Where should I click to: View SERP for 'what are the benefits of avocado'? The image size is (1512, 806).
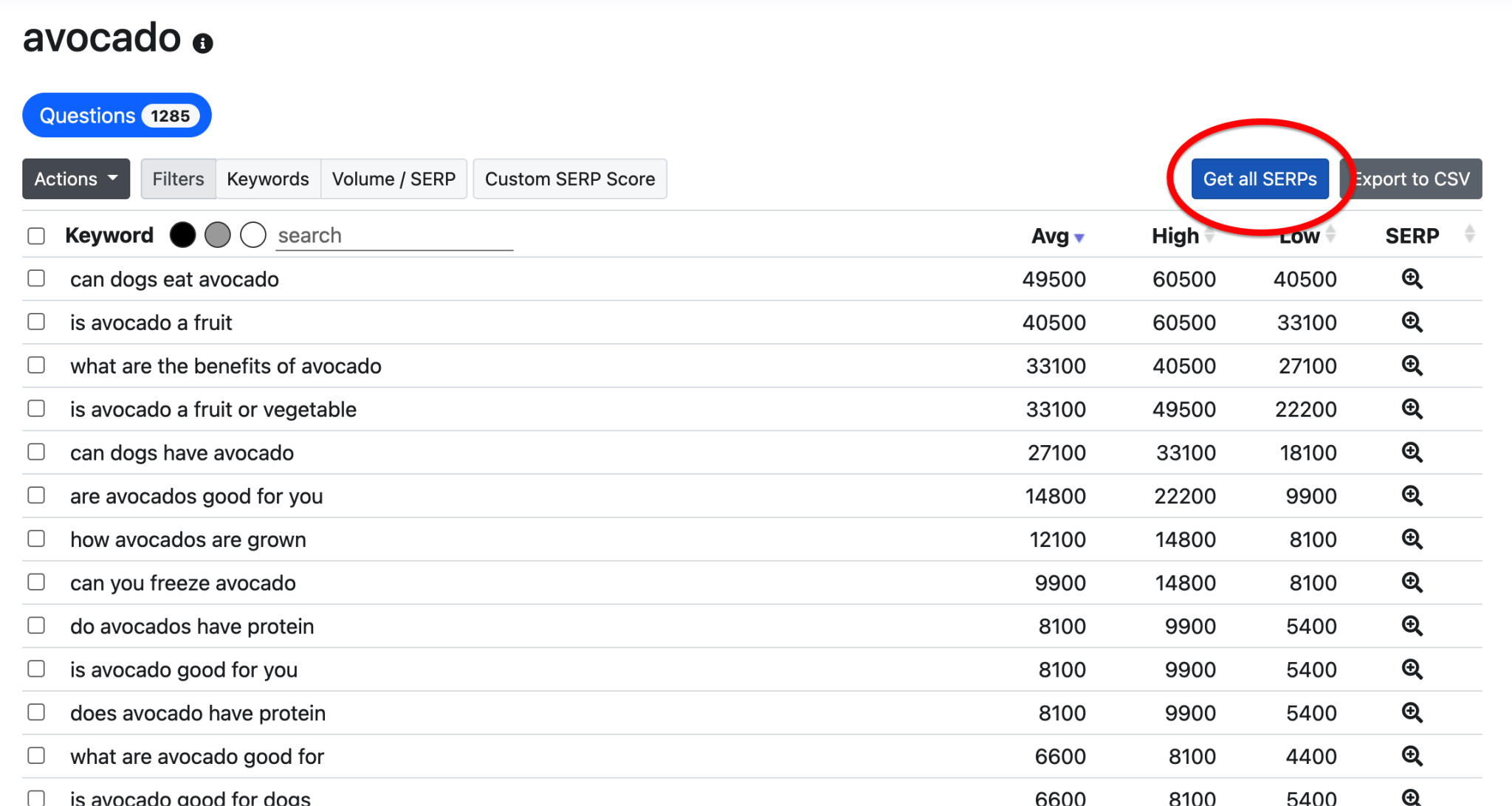pos(1412,365)
